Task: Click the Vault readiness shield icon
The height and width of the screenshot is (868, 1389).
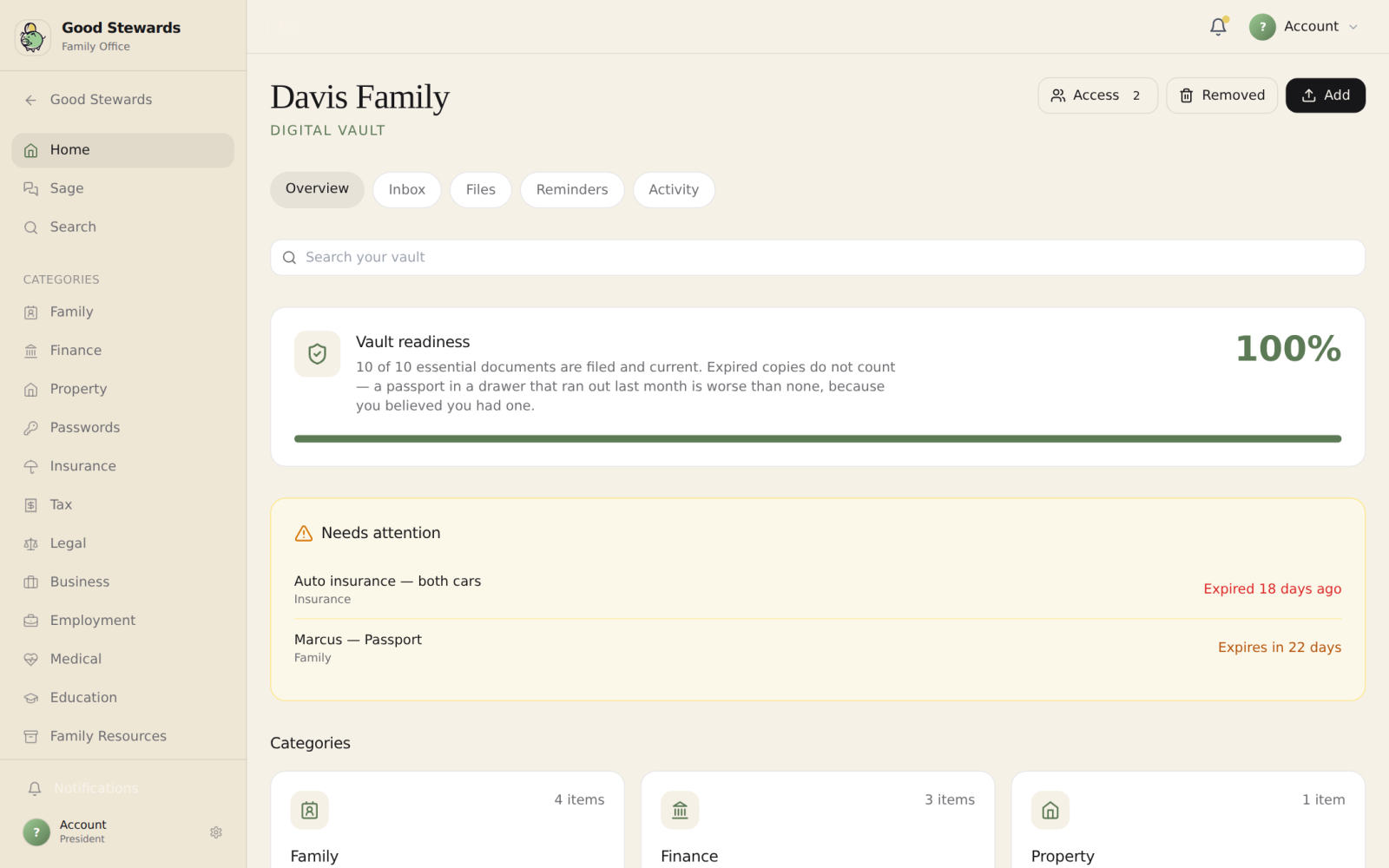Action: coord(317,354)
